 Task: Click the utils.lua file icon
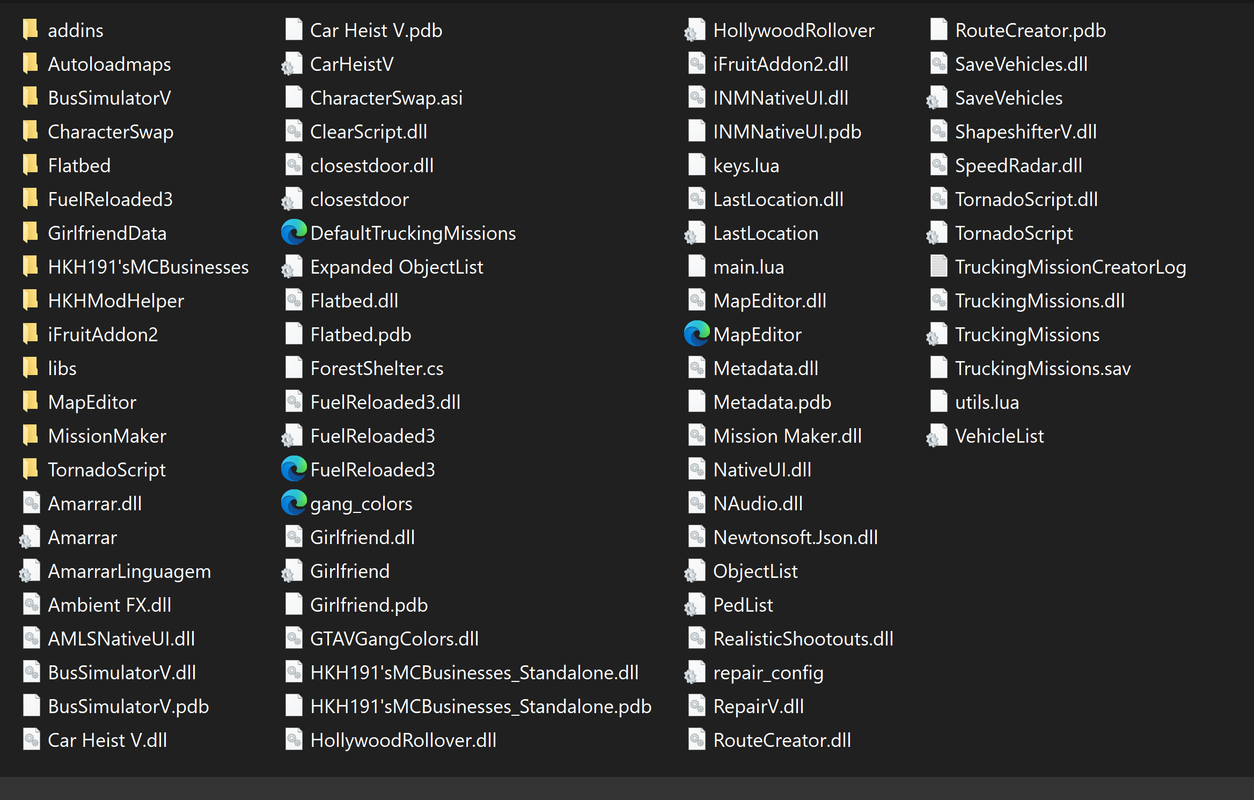click(x=938, y=402)
